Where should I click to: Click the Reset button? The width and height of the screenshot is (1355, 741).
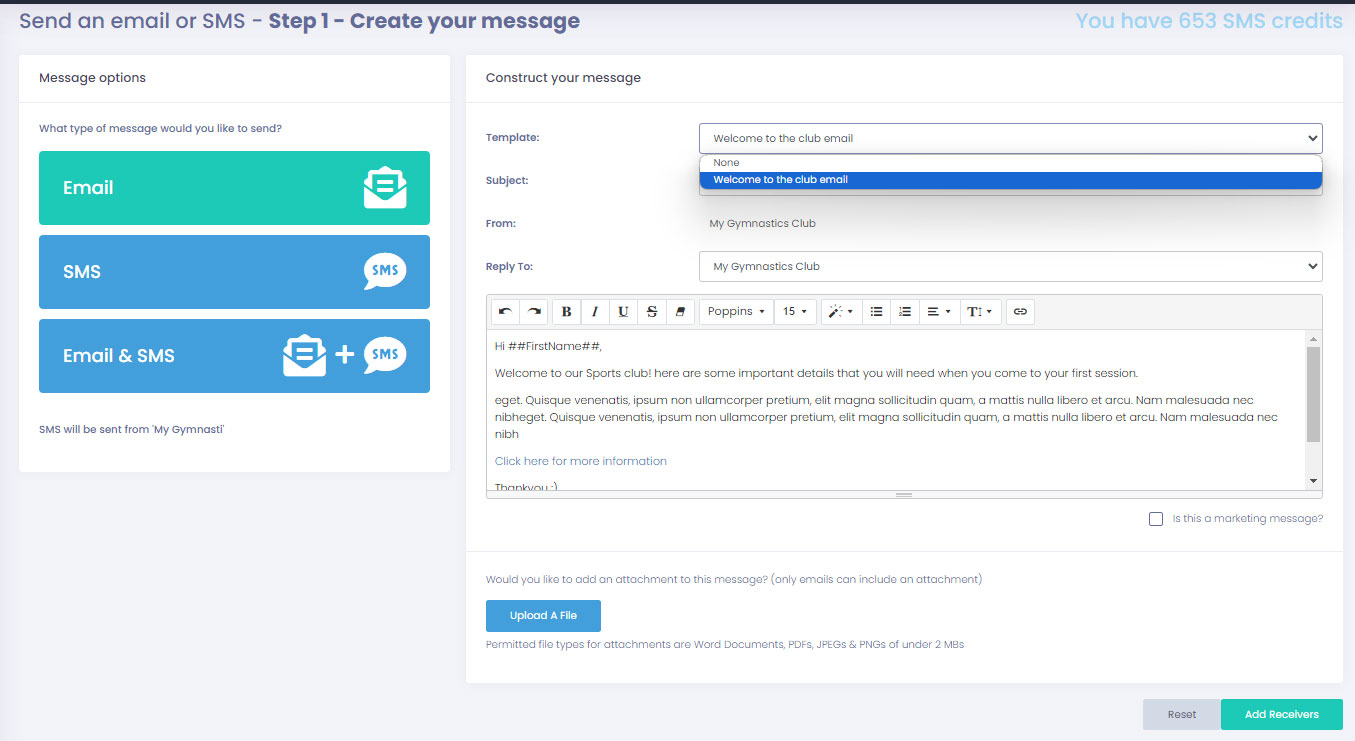[1182, 714]
